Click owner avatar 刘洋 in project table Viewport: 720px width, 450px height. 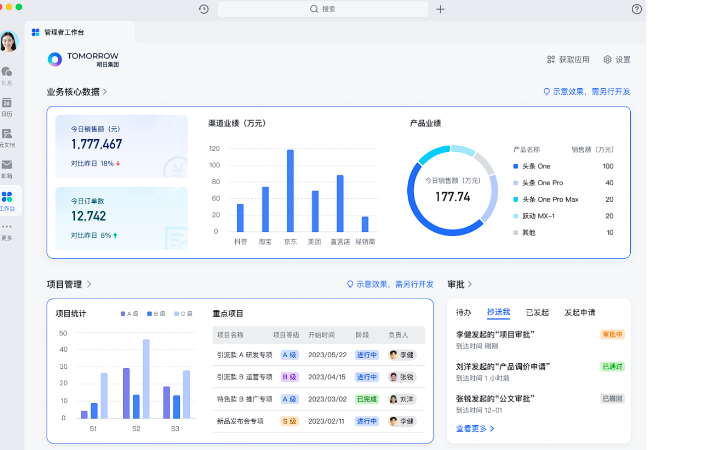(x=394, y=399)
